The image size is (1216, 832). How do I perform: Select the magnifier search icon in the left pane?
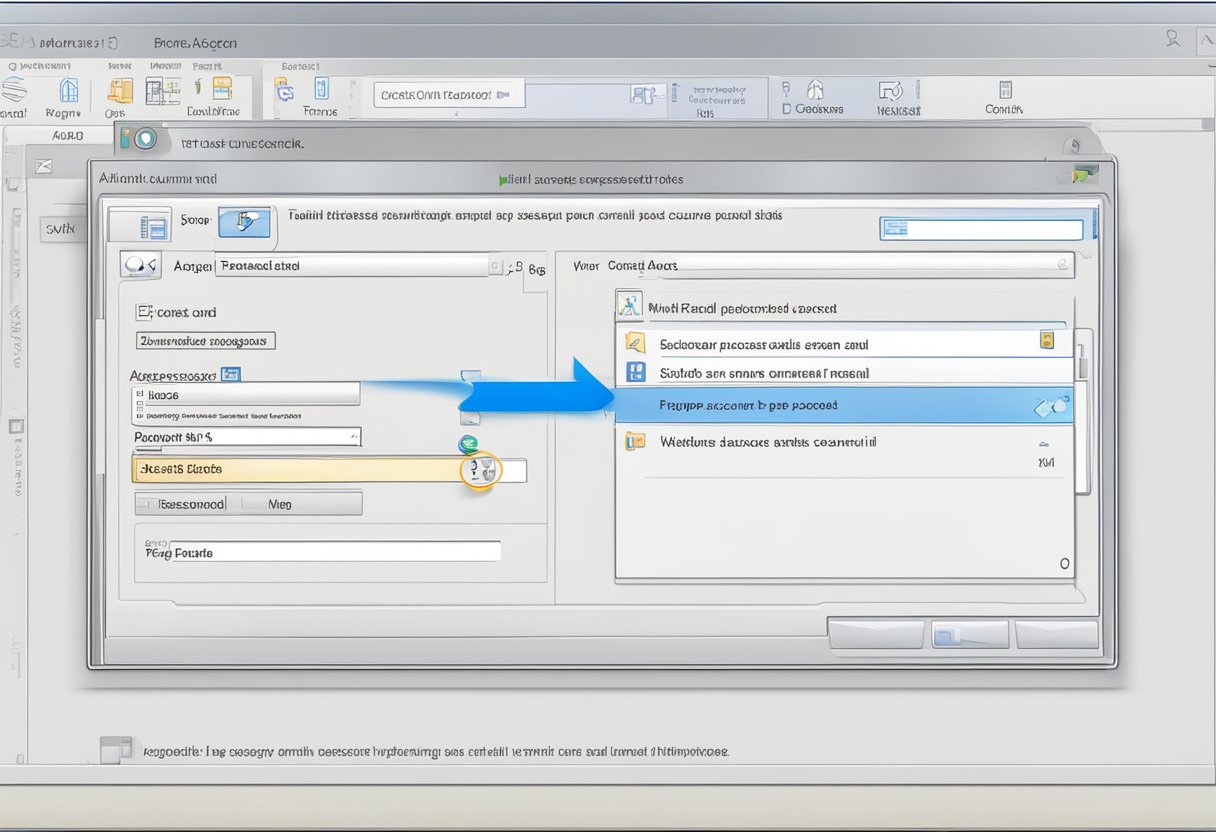pyautogui.click(x=140, y=264)
